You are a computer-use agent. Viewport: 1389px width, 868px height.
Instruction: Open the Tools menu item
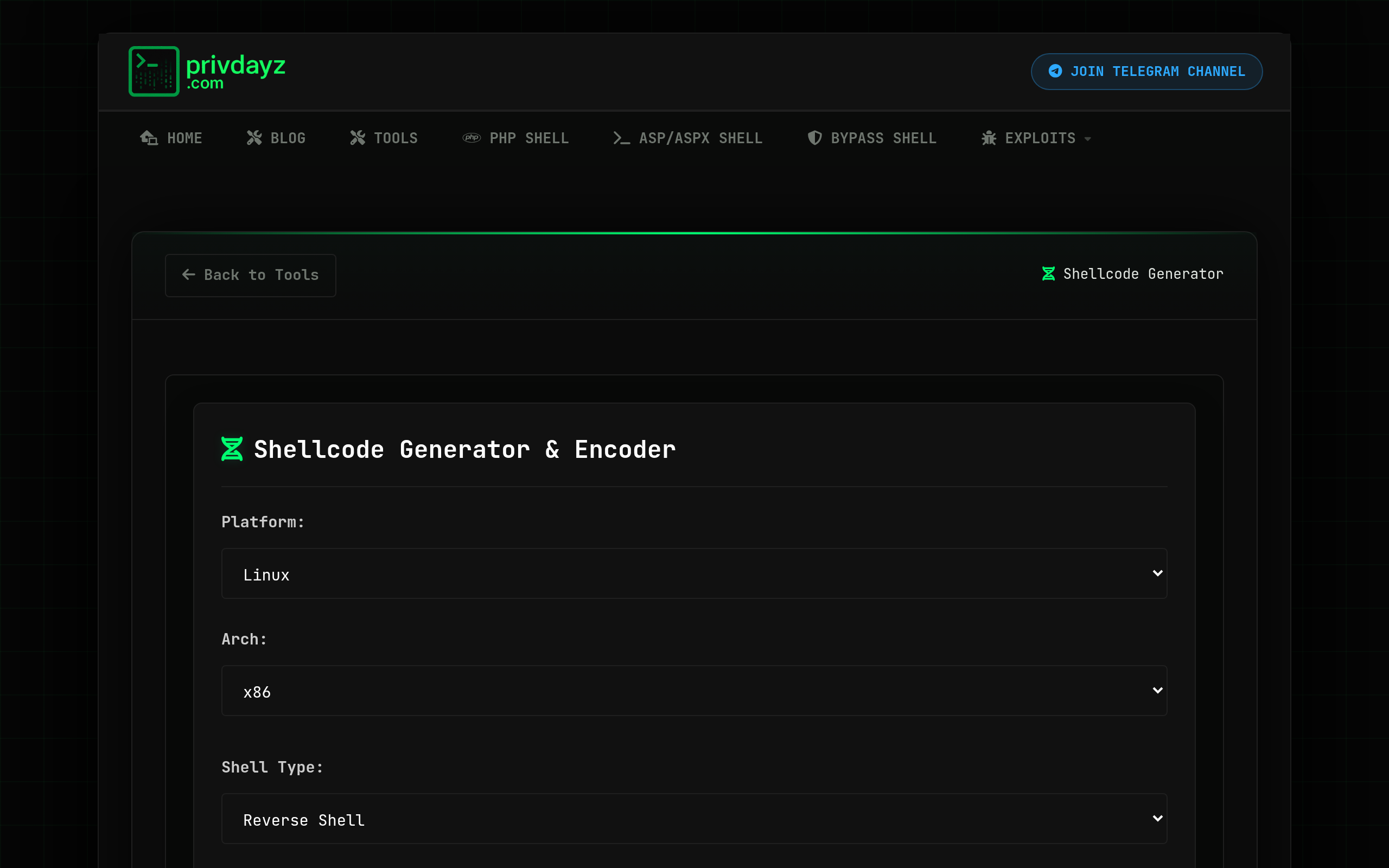pos(384,138)
